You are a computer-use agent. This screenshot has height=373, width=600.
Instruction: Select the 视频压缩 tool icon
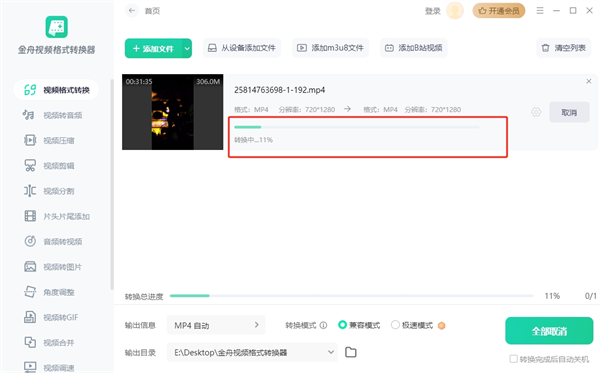coord(30,140)
